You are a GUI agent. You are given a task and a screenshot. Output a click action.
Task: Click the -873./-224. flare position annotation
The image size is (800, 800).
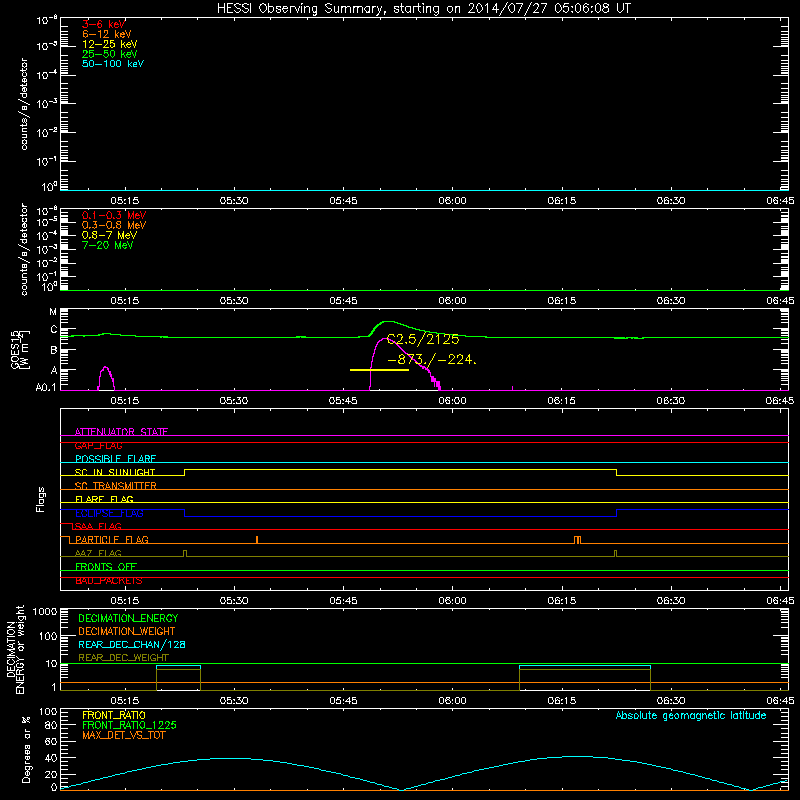(432, 360)
